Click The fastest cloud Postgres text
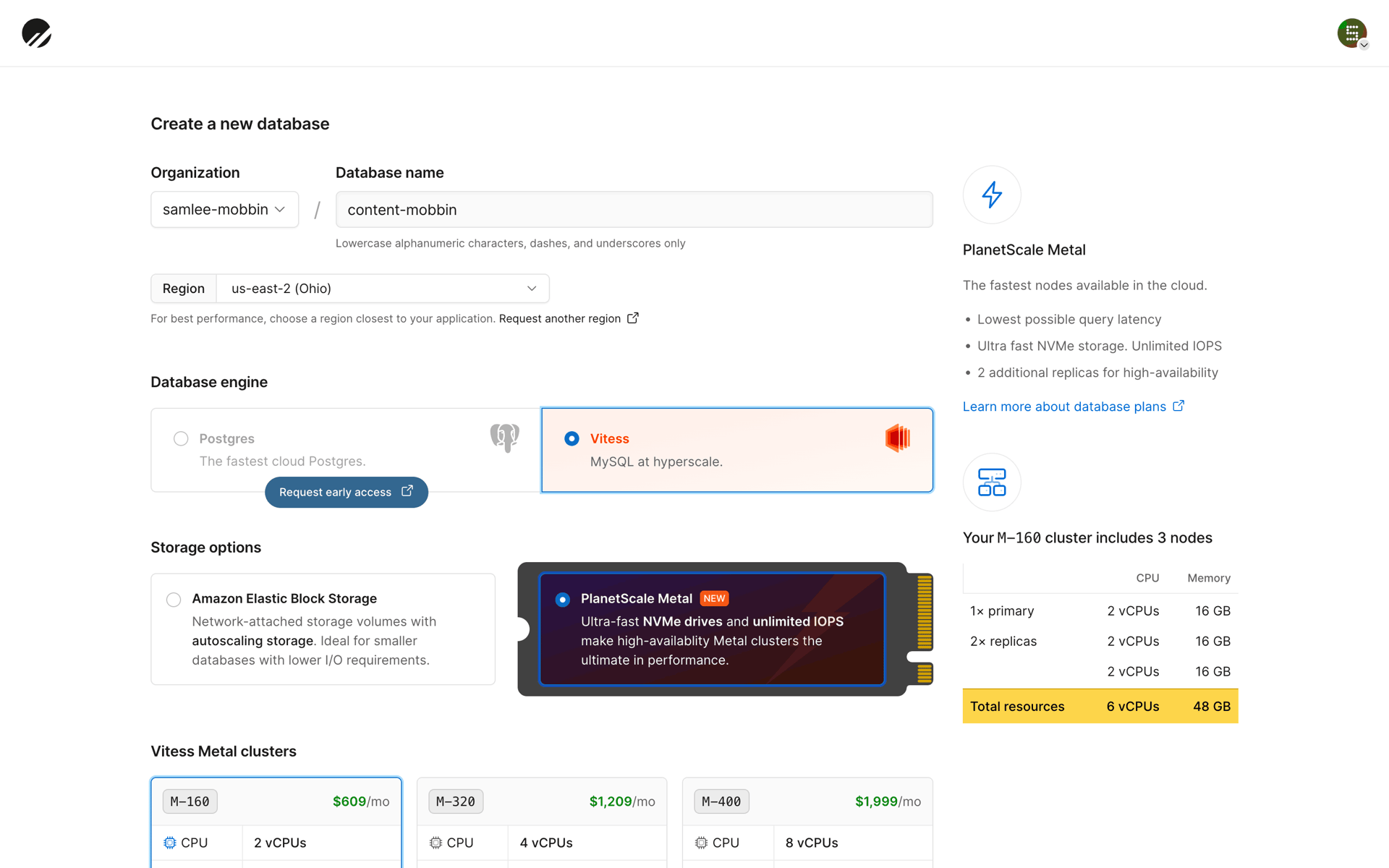 click(x=283, y=461)
